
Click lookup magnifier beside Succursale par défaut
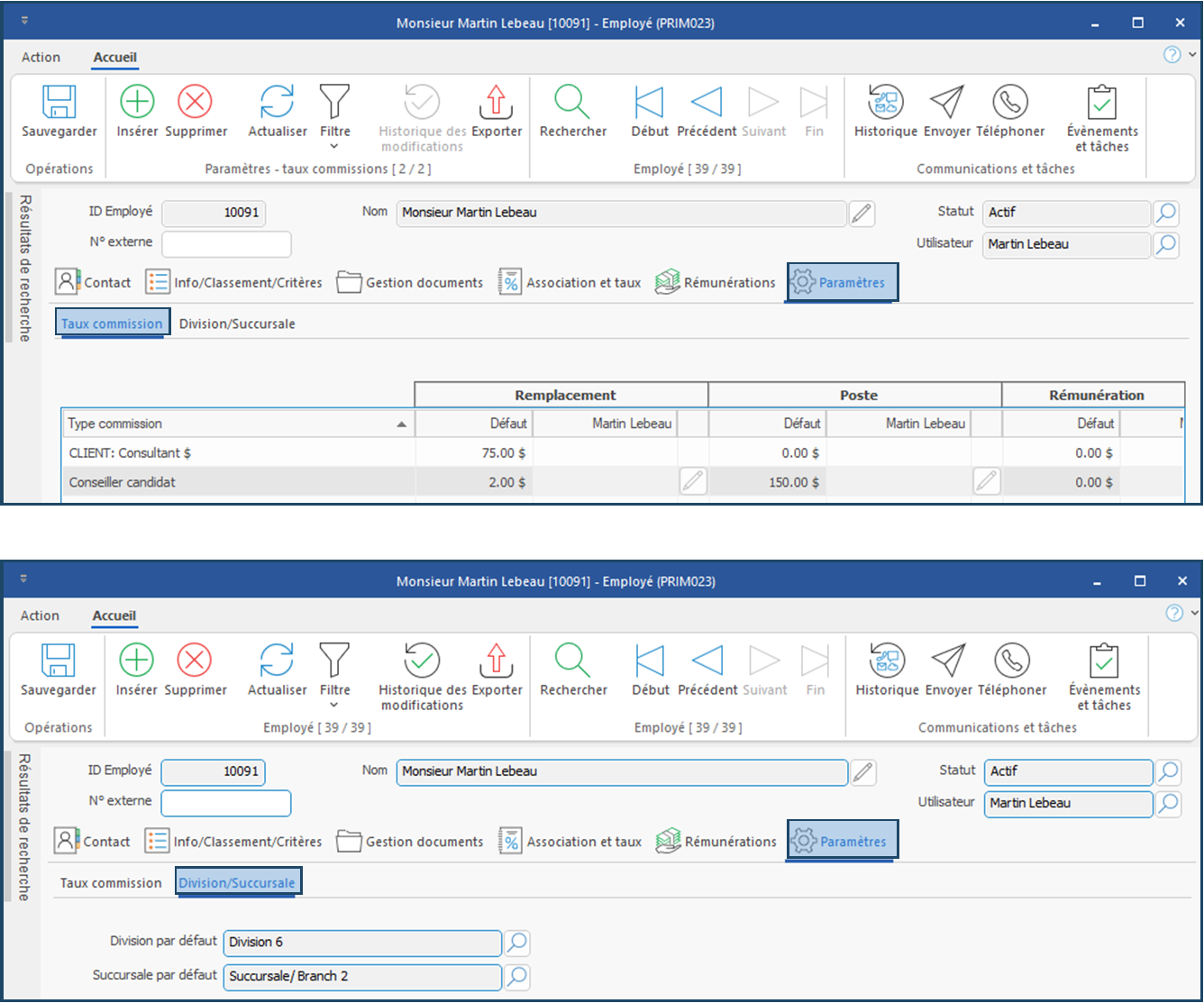point(517,976)
